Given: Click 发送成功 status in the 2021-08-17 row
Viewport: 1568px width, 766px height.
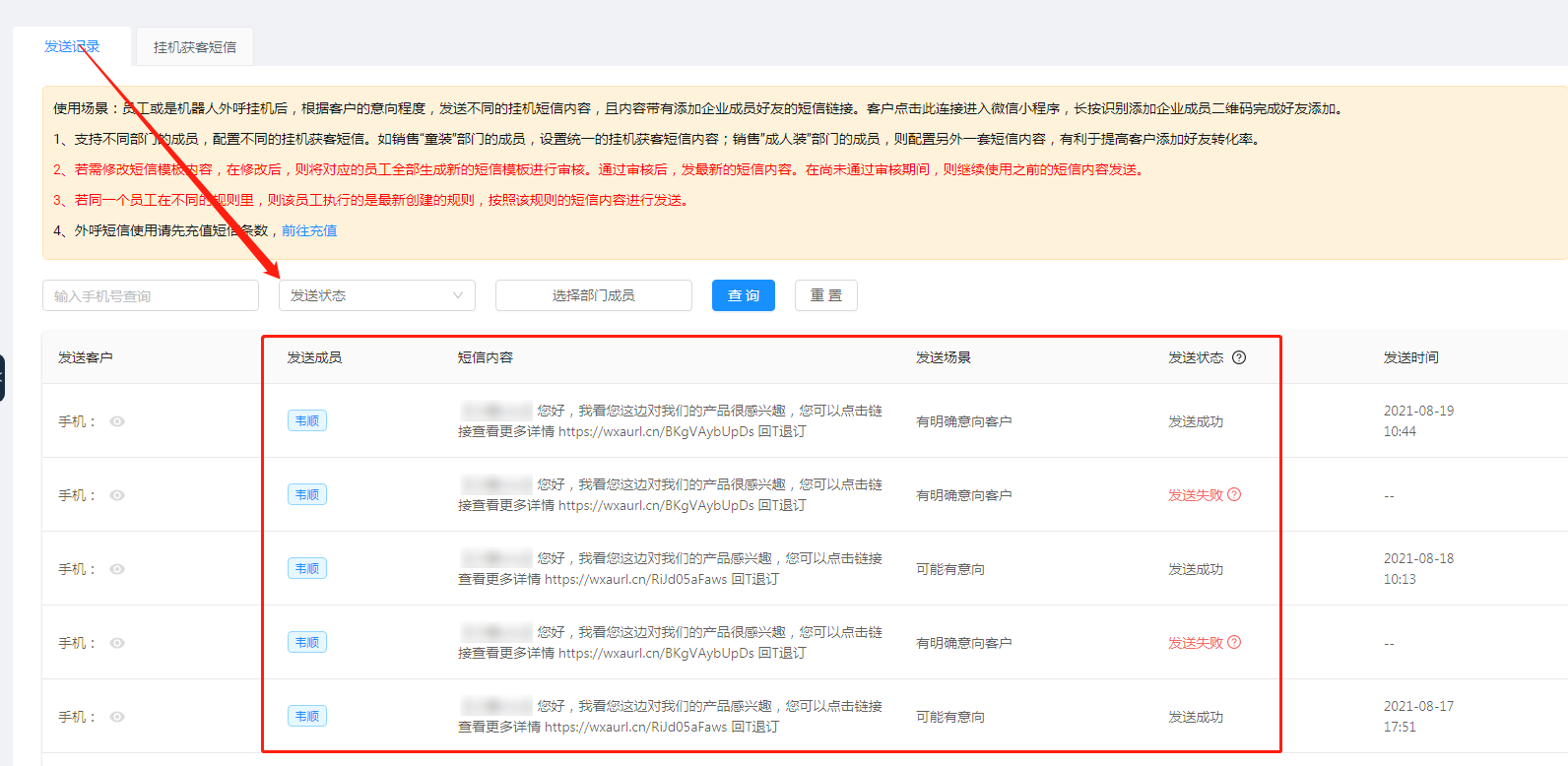Looking at the screenshot, I should click(x=1196, y=717).
